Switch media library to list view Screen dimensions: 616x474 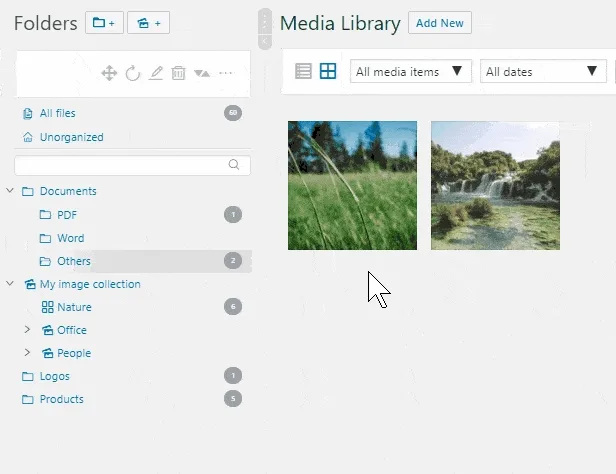point(304,71)
